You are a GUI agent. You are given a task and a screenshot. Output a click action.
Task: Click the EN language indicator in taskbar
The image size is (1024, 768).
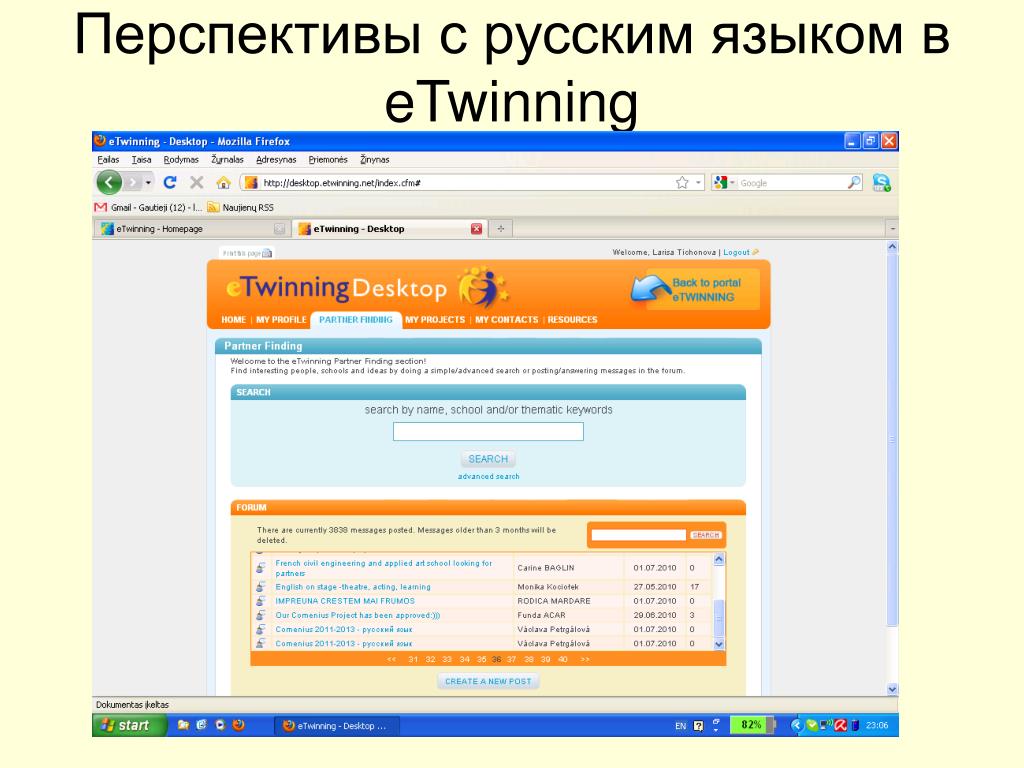click(x=680, y=726)
